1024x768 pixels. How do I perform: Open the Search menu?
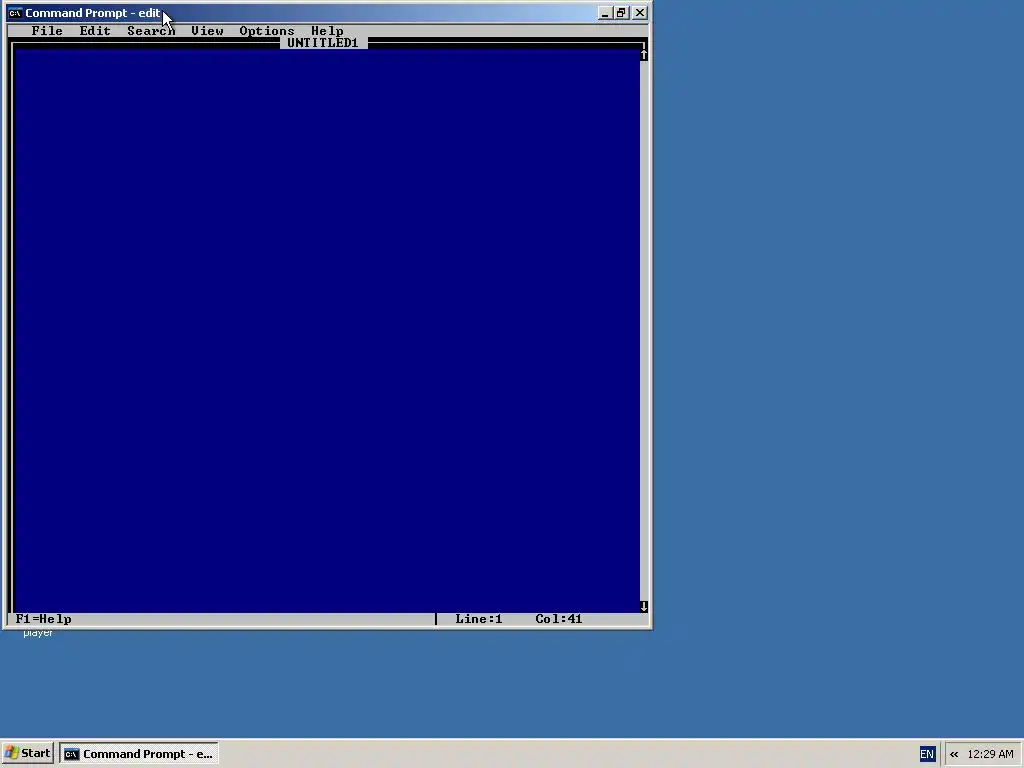click(151, 31)
